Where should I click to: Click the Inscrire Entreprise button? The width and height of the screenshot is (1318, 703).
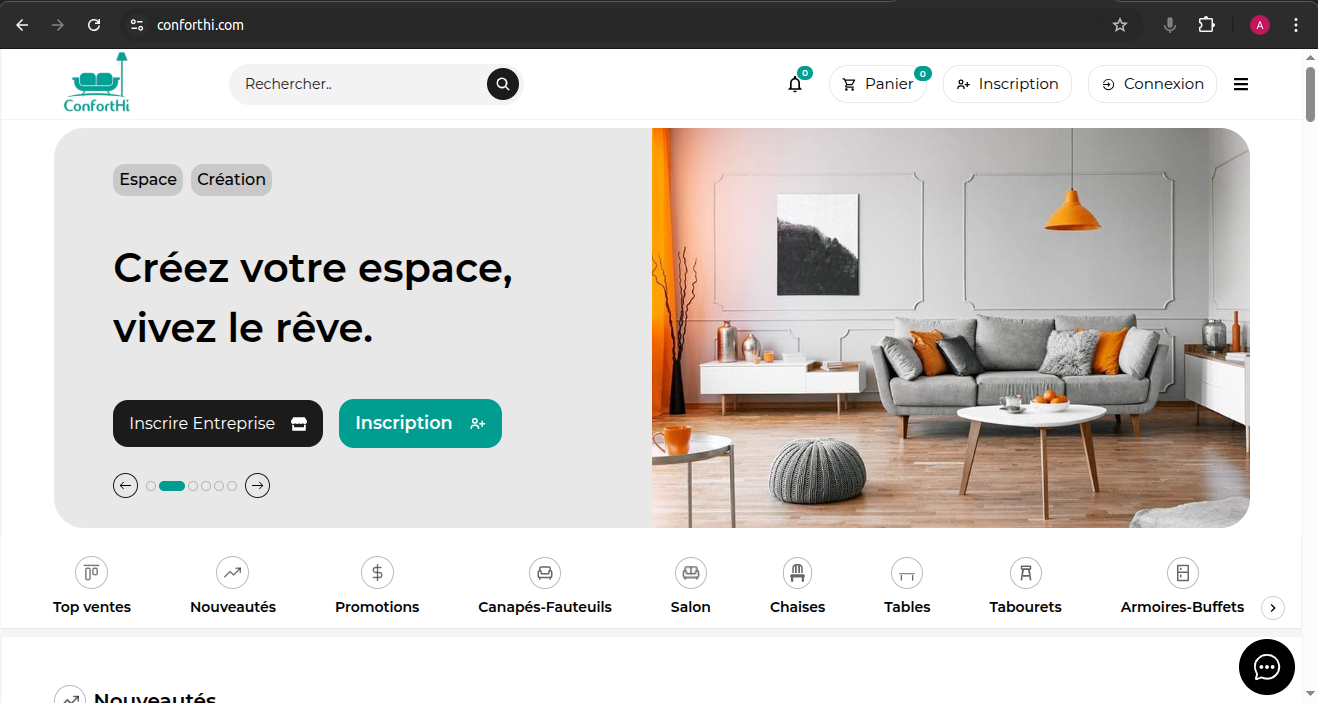click(x=218, y=423)
